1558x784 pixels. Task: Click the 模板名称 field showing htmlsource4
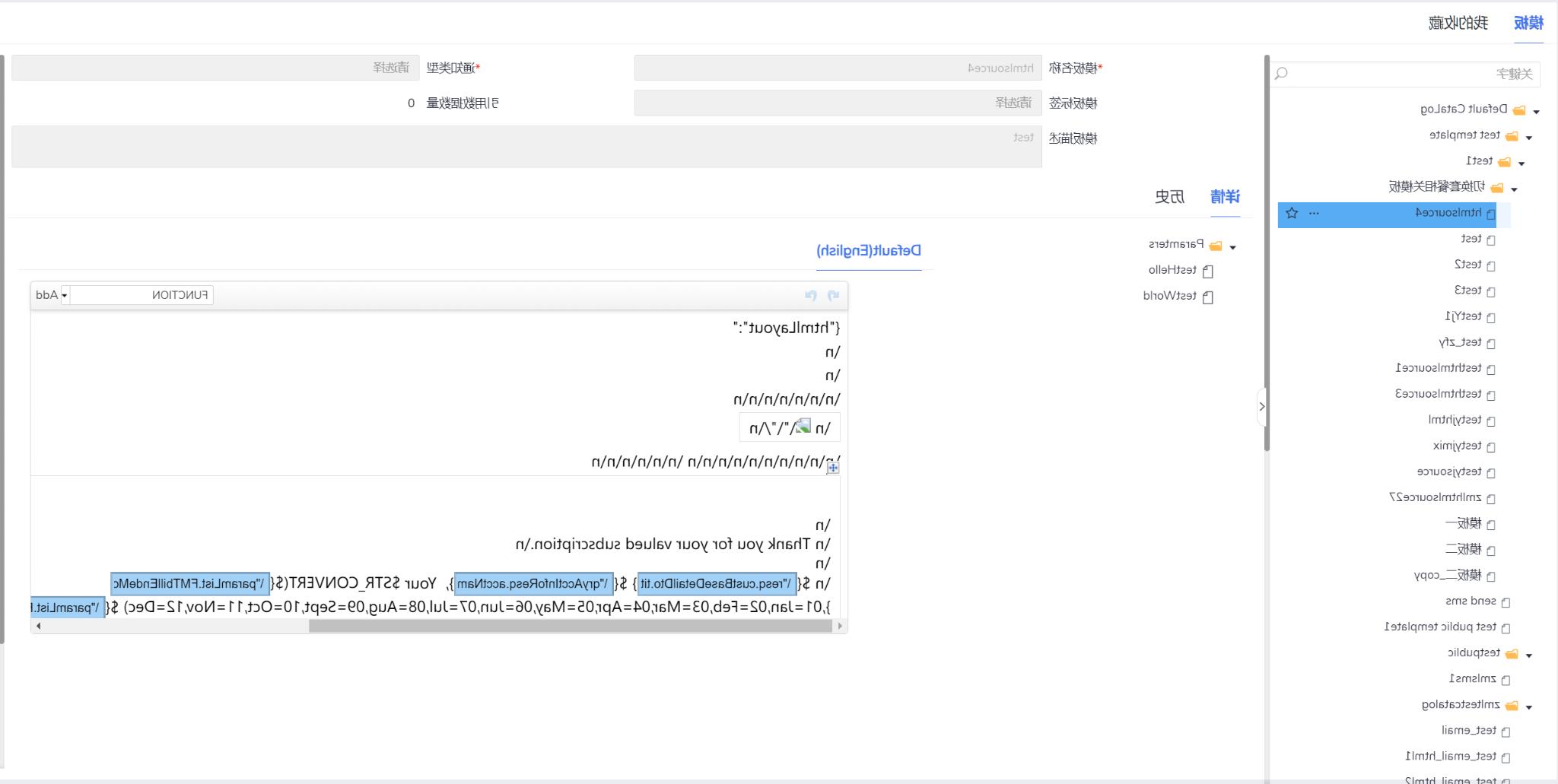tap(838, 68)
